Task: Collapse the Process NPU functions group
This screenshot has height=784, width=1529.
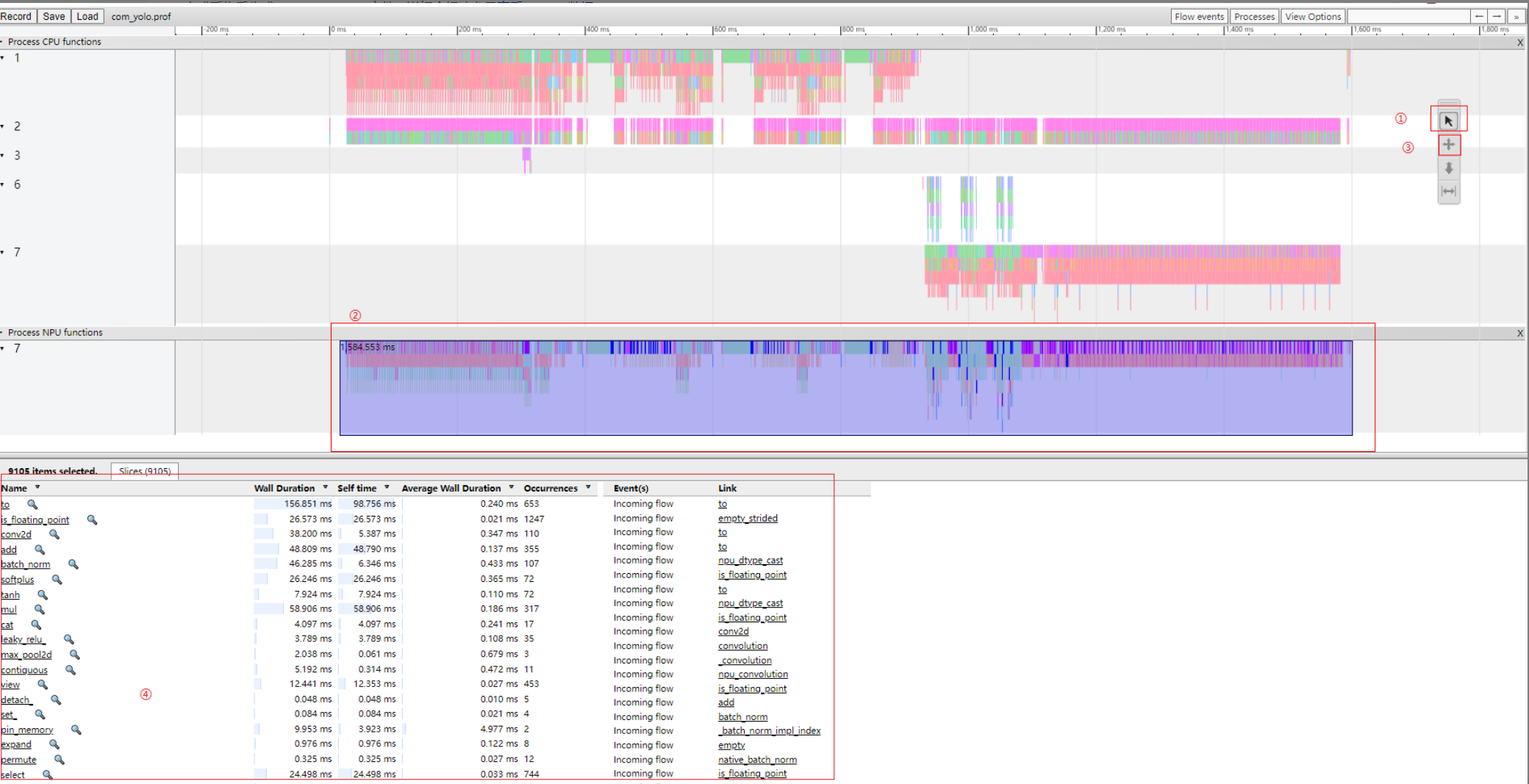Action: [x=2, y=333]
